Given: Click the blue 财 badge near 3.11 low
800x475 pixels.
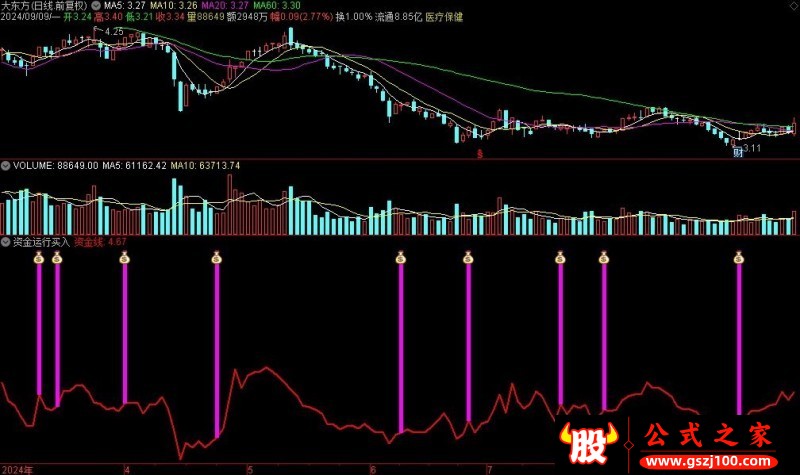Looking at the screenshot, I should click(738, 152).
